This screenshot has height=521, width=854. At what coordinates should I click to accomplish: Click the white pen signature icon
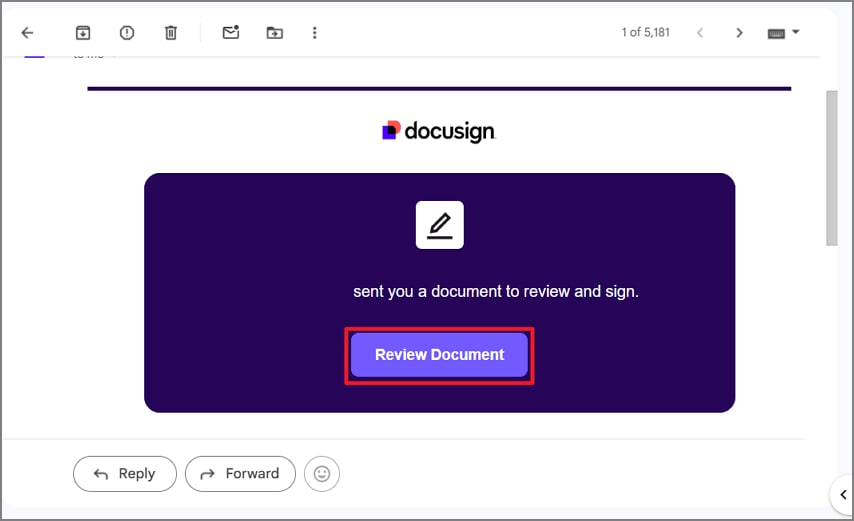[440, 225]
